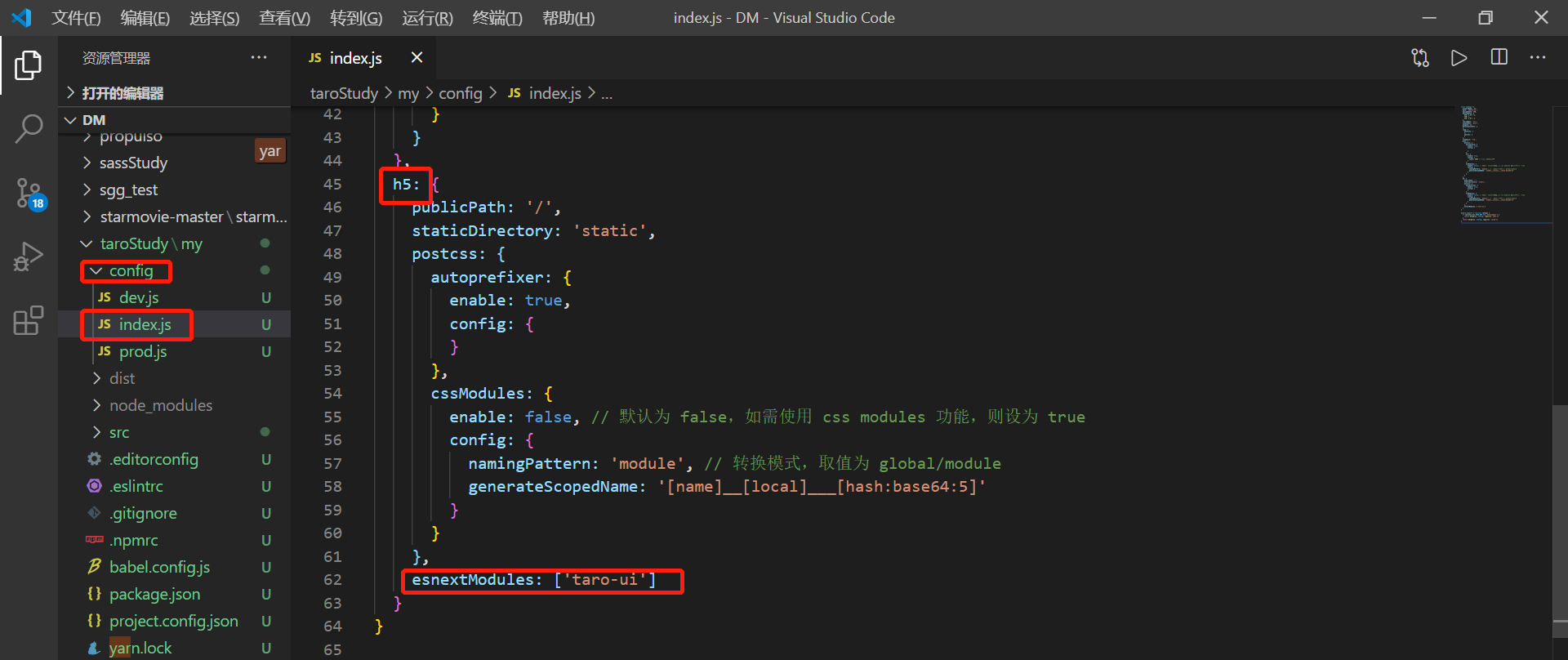This screenshot has height=660, width=1568.
Task: Select index.js in the file tree
Action: pyautogui.click(x=174, y=324)
